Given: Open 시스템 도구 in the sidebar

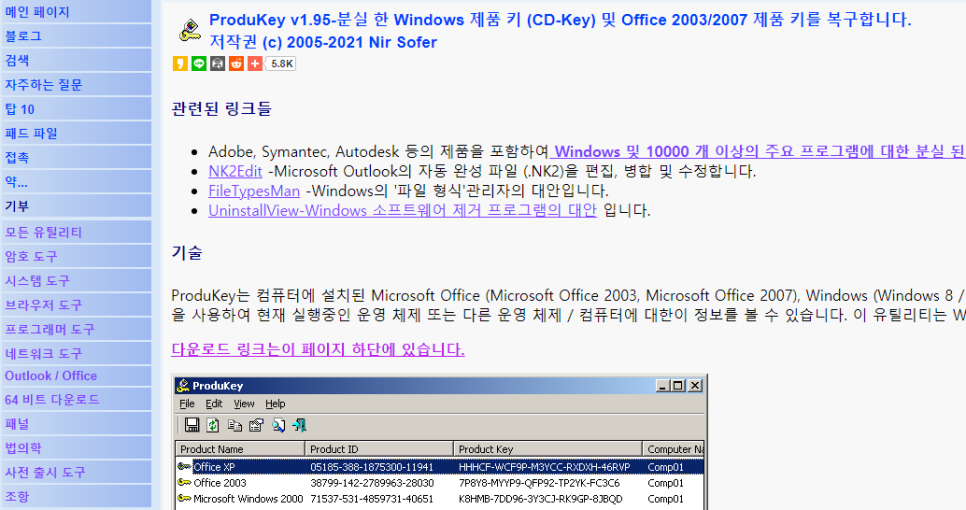Looking at the screenshot, I should [x=75, y=281].
